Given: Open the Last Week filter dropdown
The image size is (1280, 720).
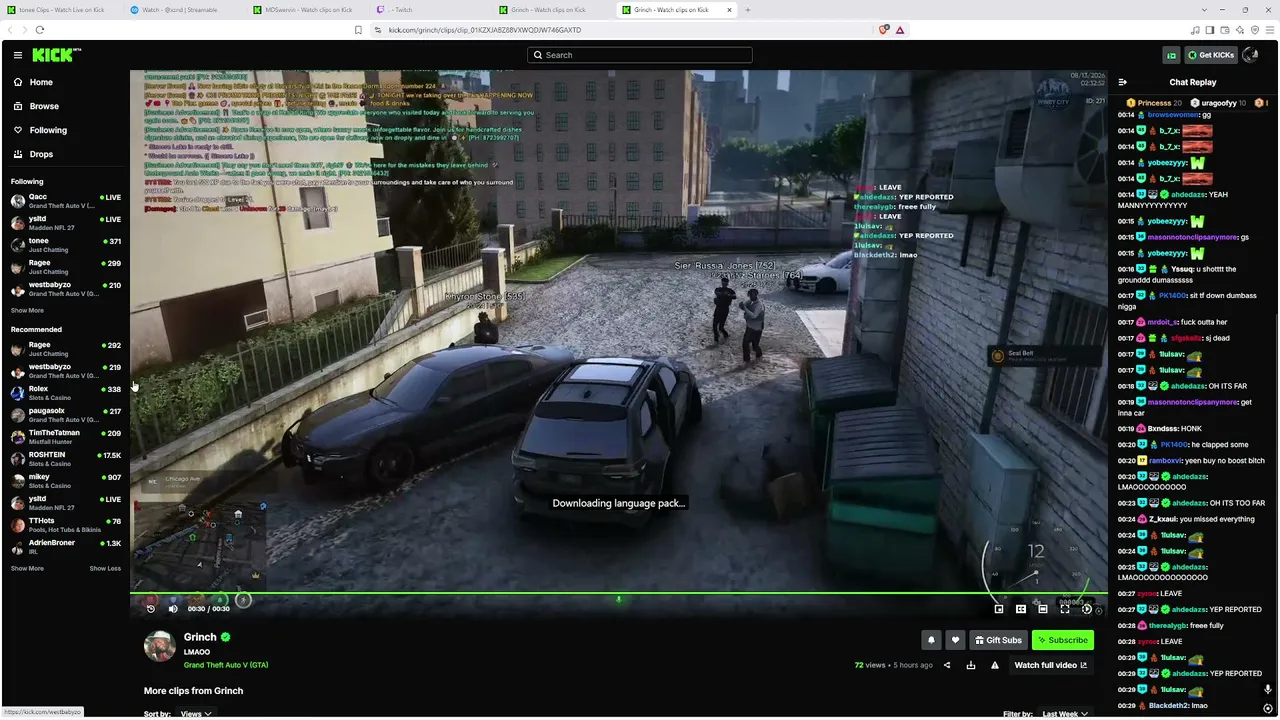Looking at the screenshot, I should (x=1065, y=714).
